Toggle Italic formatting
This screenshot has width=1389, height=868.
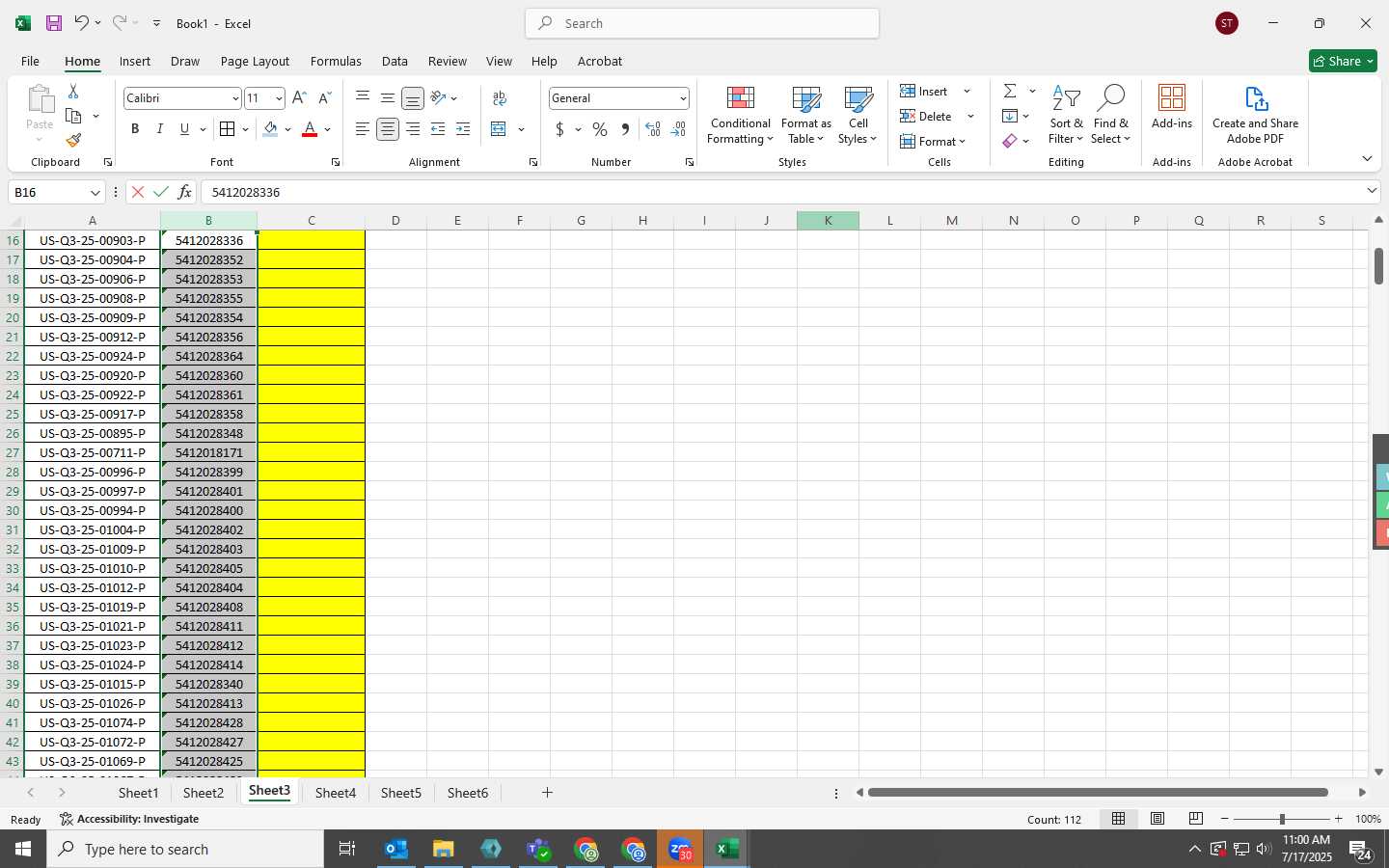[160, 129]
